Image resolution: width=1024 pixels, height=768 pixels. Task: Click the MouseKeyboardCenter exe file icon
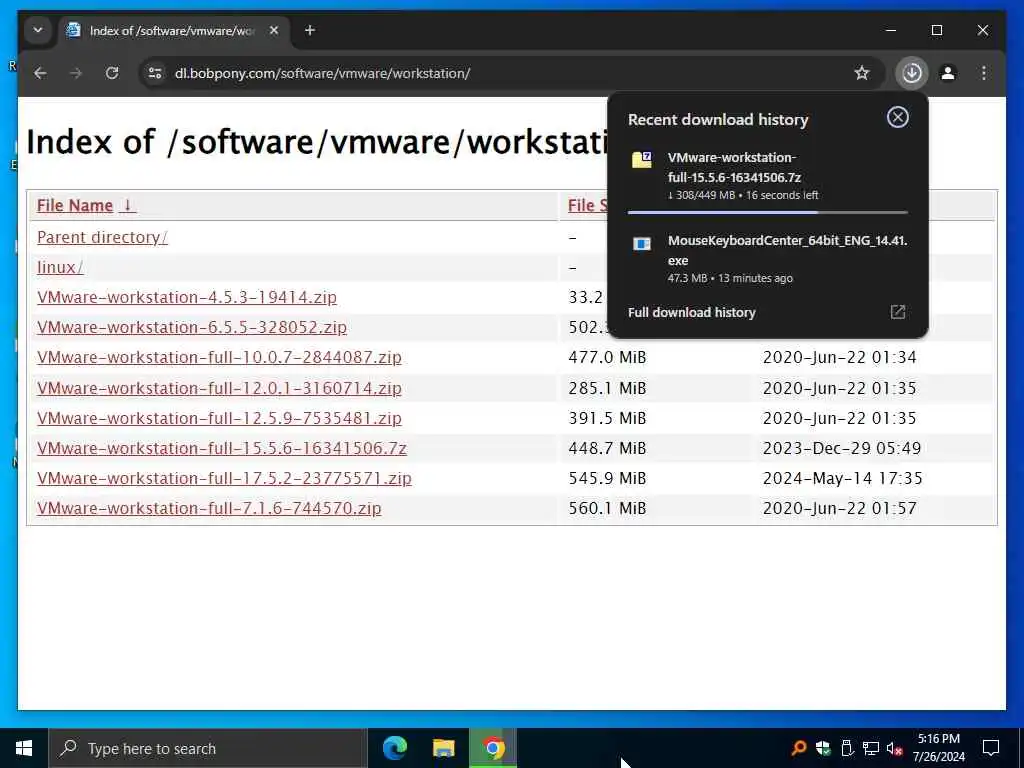(x=642, y=244)
